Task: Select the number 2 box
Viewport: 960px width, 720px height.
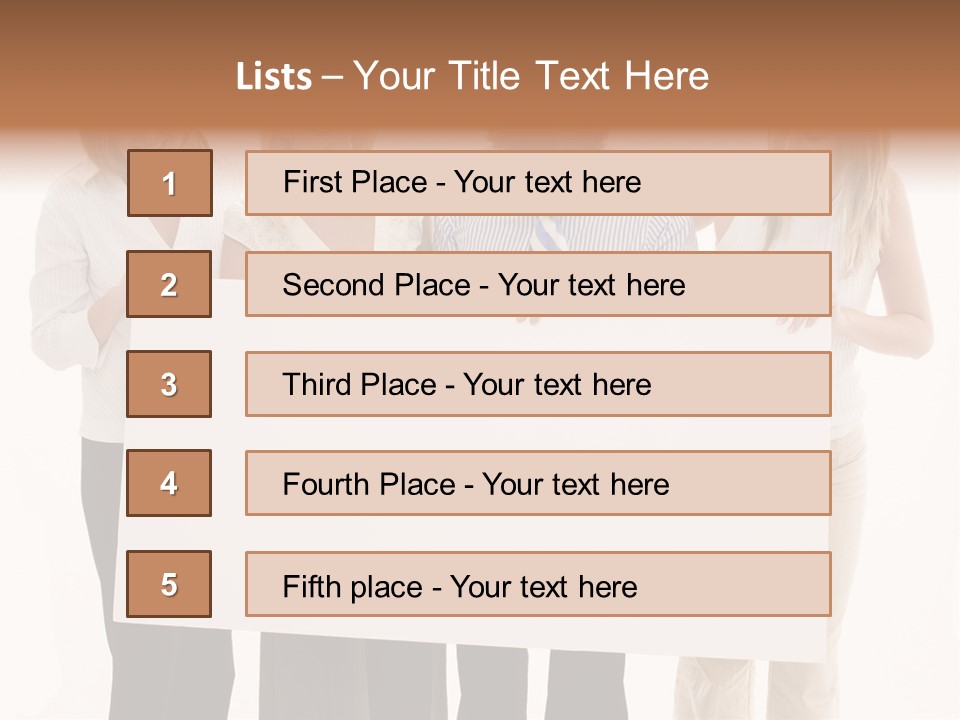Action: click(x=170, y=284)
